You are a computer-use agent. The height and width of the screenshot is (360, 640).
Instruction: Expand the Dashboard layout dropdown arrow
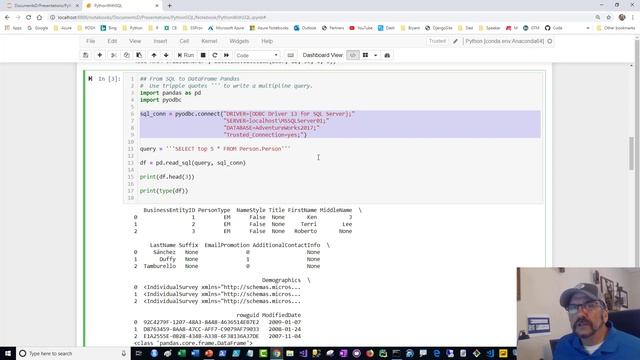click(x=376, y=55)
